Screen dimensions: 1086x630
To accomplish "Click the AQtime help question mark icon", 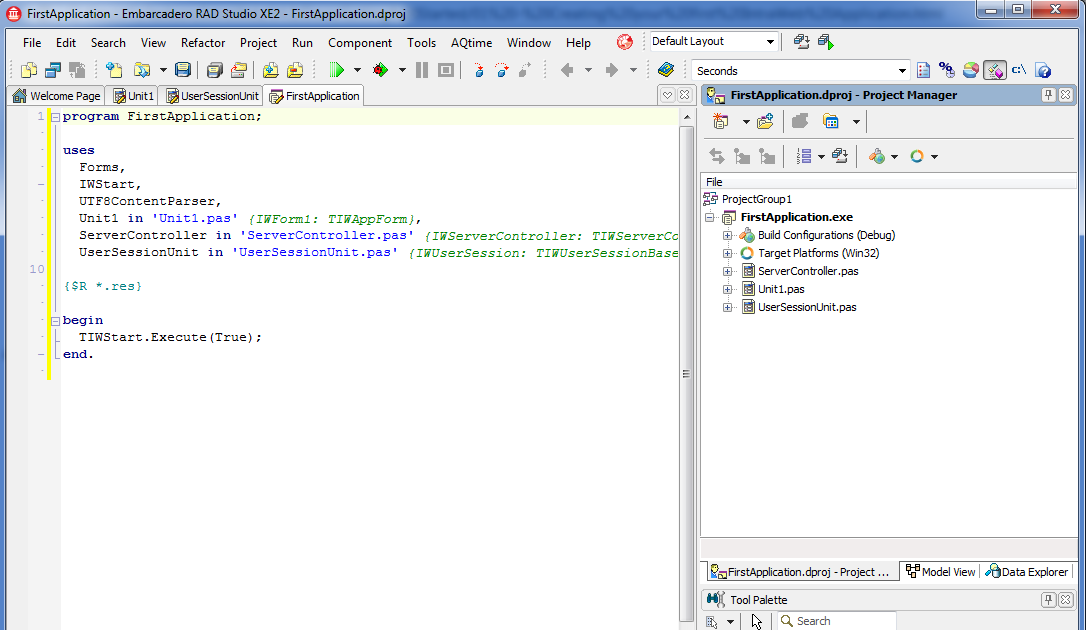I will point(1043,70).
